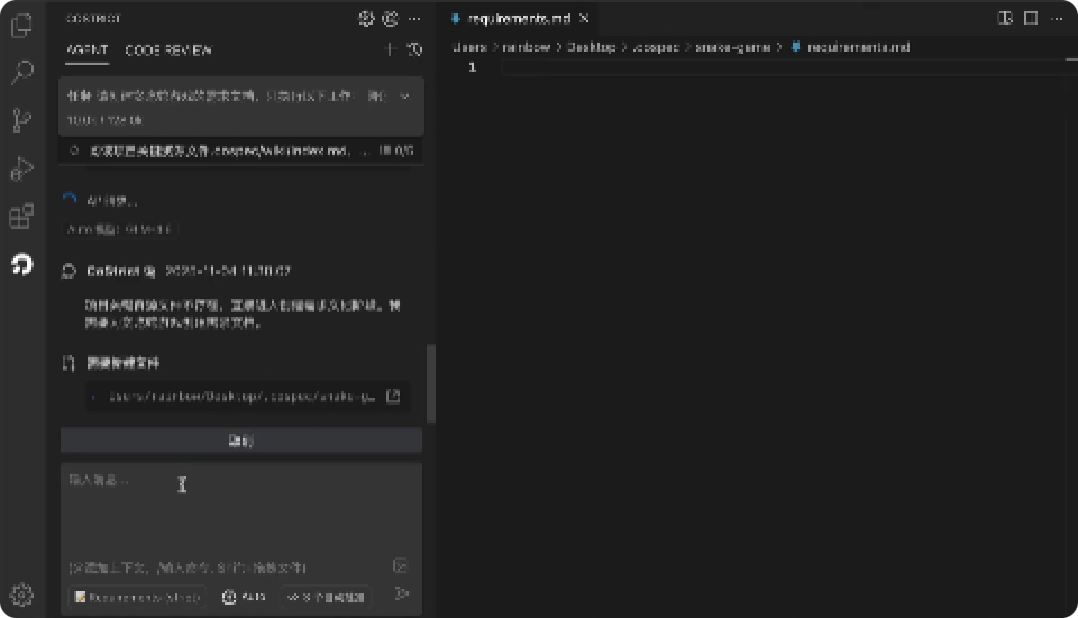
Task: Click 'rainbow' in breadcrumb path
Action: pos(527,47)
